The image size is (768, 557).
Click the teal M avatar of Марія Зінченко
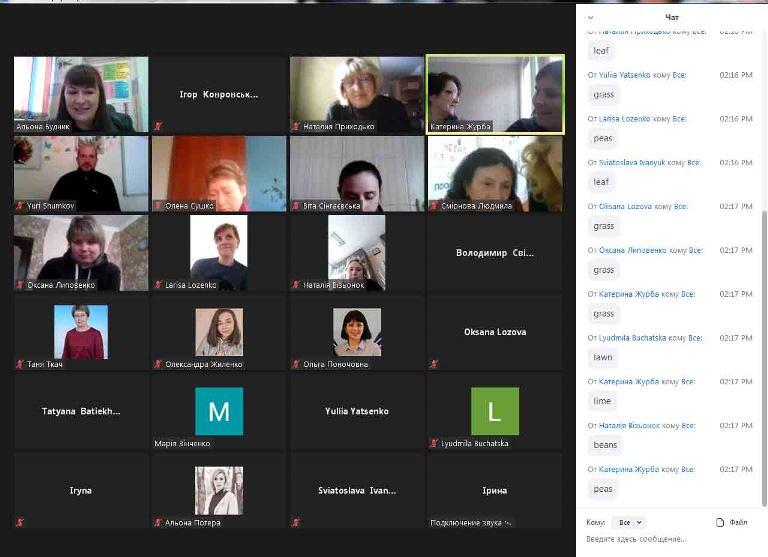pos(219,411)
